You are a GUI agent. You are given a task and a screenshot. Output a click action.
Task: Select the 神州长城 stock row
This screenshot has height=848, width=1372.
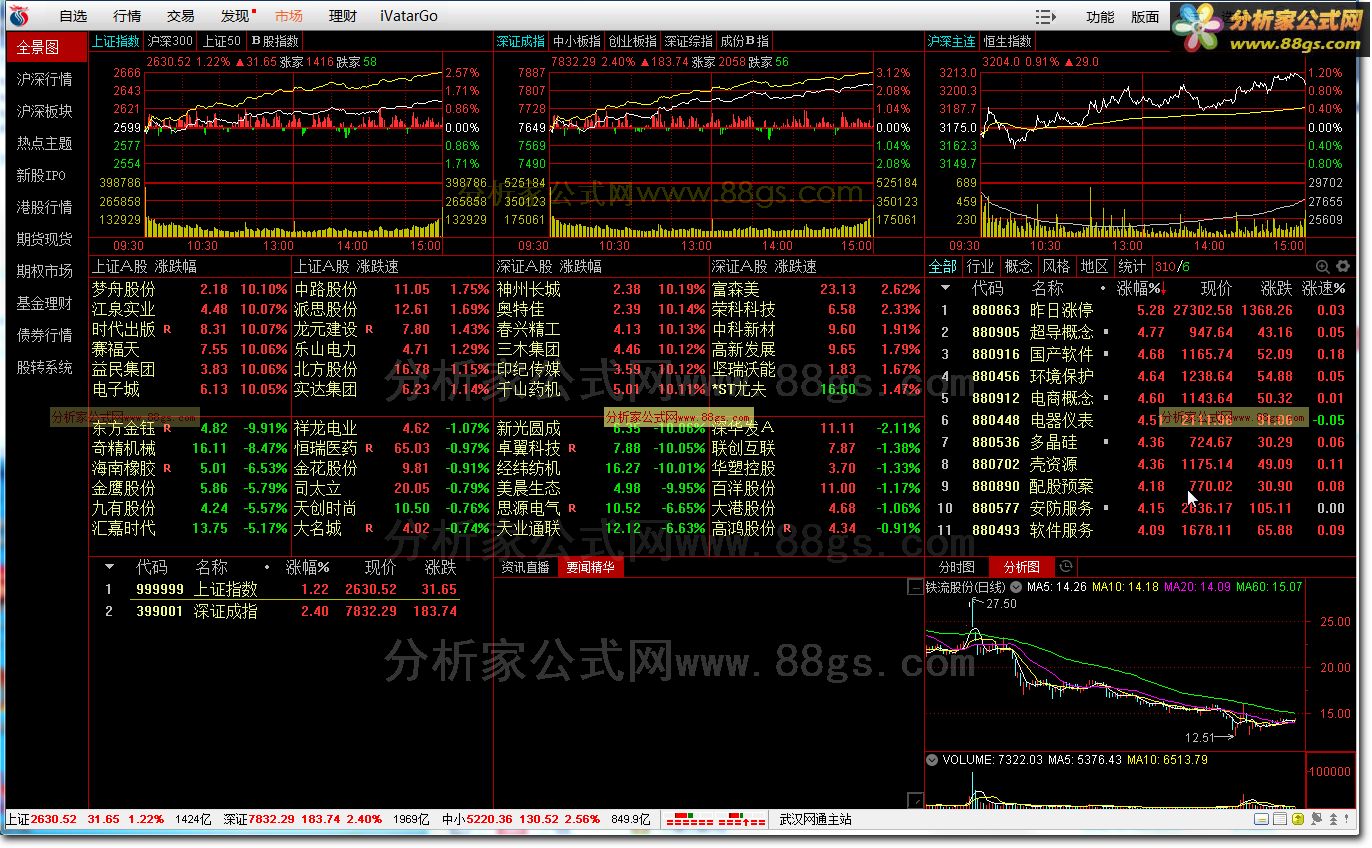(x=601, y=289)
